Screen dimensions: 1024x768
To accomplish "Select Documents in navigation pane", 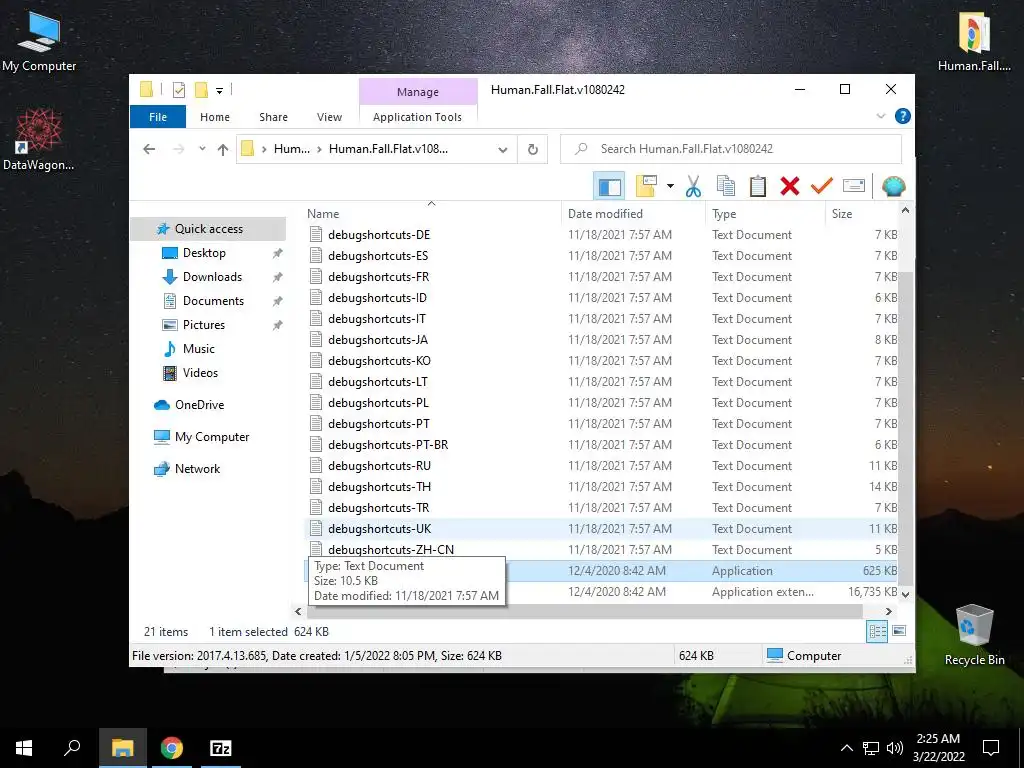I will 213,301.
